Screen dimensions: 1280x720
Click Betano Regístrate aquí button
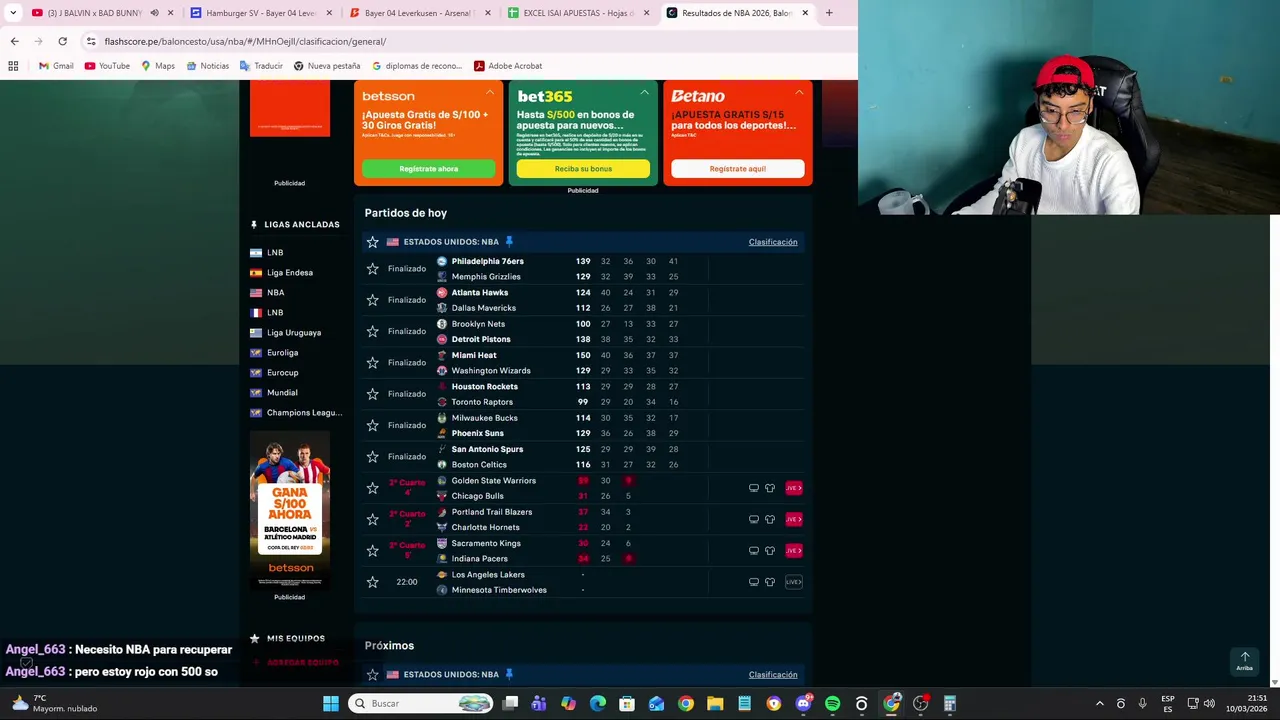pyautogui.click(x=738, y=169)
